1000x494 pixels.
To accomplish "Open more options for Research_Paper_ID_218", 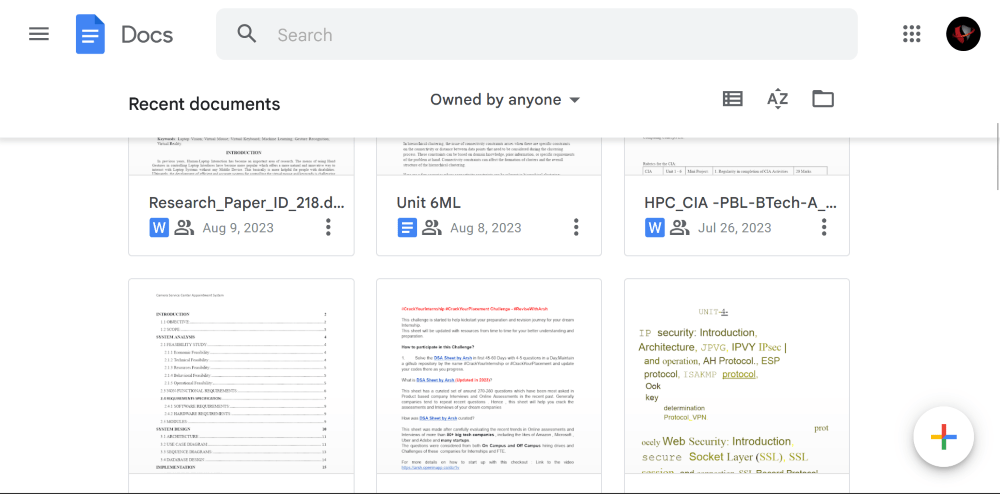I will [328, 228].
